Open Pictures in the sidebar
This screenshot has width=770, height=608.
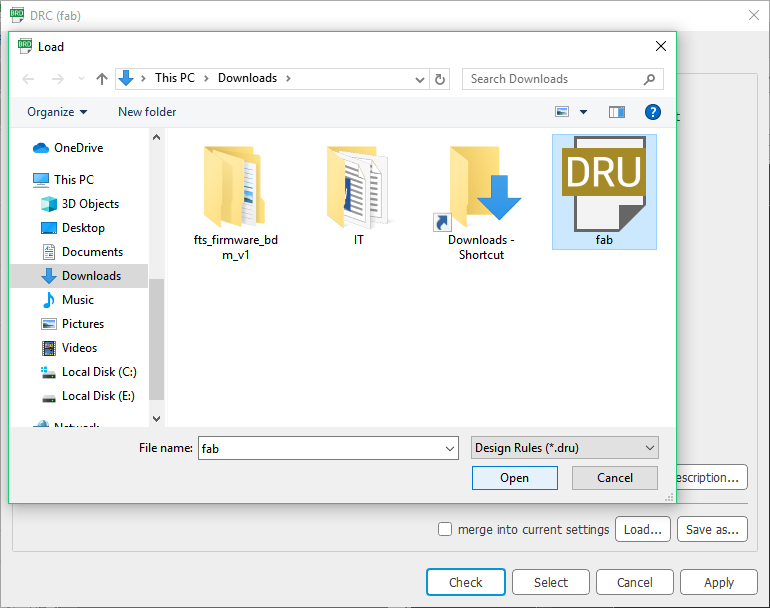click(x=73, y=324)
